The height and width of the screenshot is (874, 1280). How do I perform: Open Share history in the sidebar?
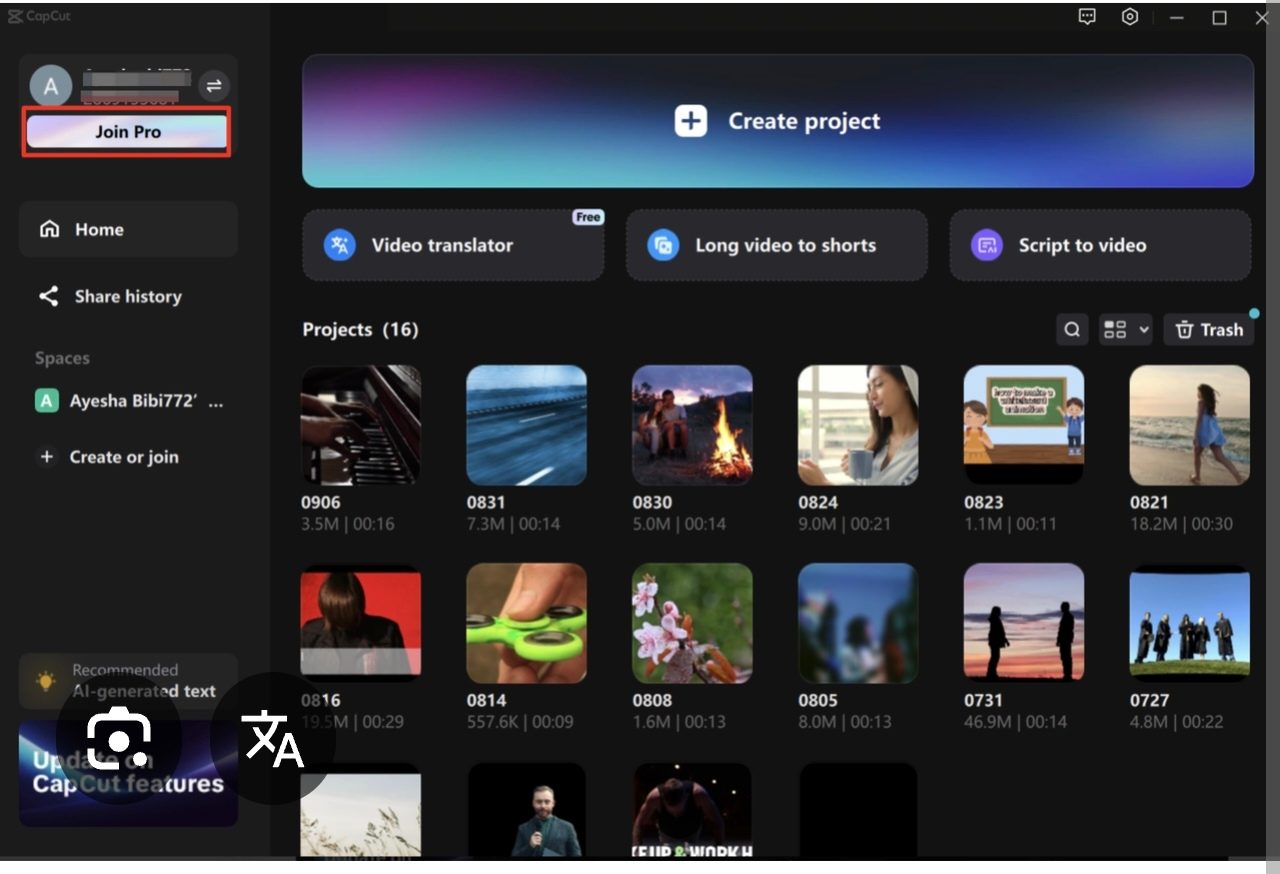point(128,296)
